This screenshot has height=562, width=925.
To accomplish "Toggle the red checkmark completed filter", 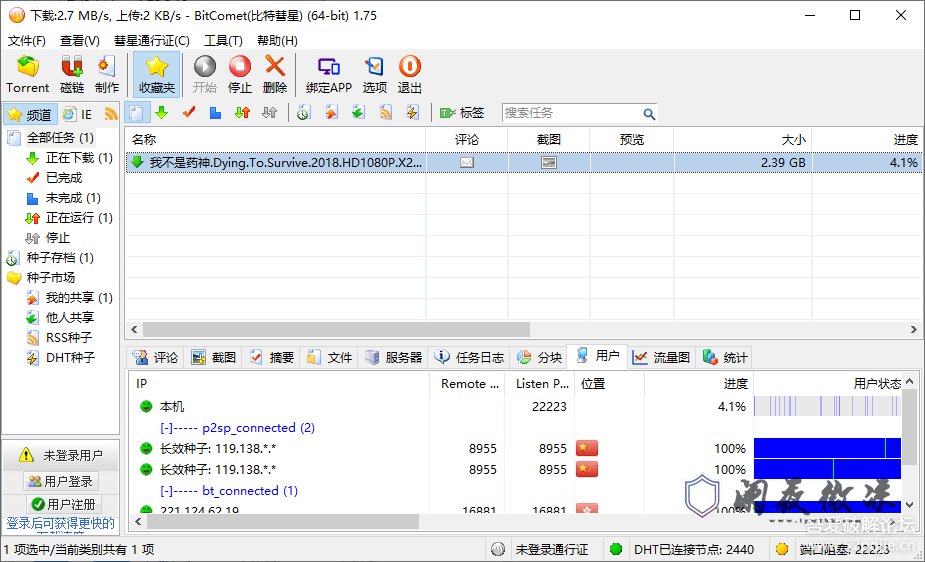I will 188,113.
